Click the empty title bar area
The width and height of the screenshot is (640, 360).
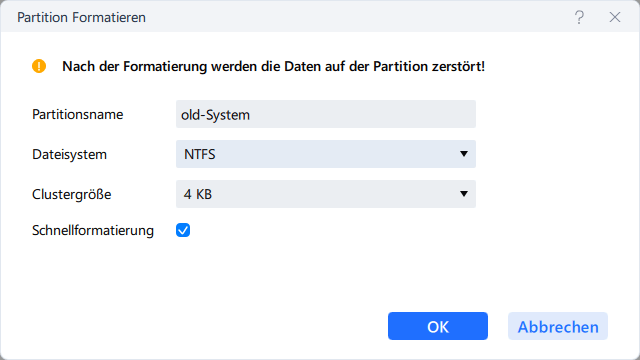pyautogui.click(x=359, y=17)
